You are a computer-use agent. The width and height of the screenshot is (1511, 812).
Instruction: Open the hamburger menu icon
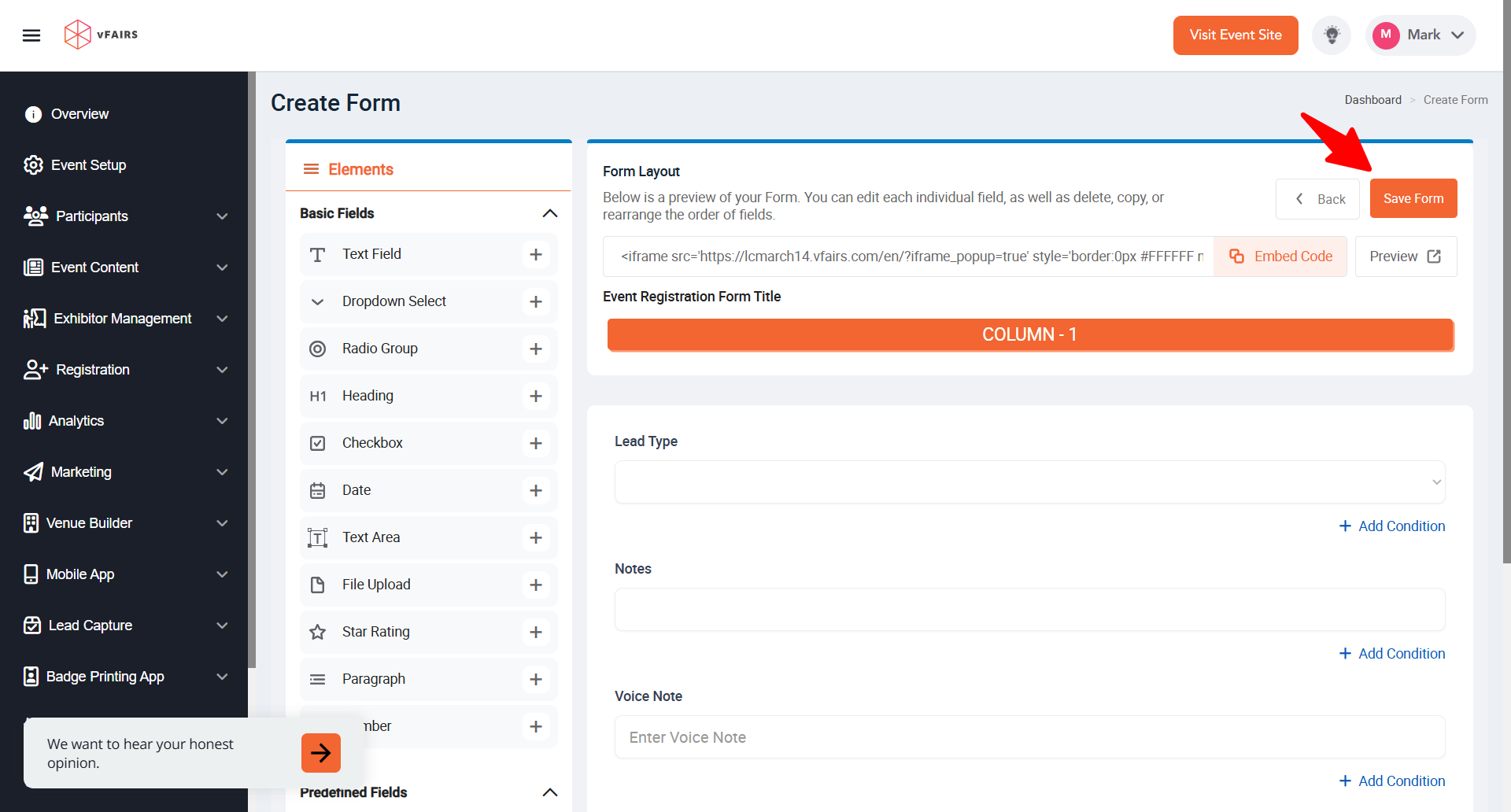coord(31,35)
